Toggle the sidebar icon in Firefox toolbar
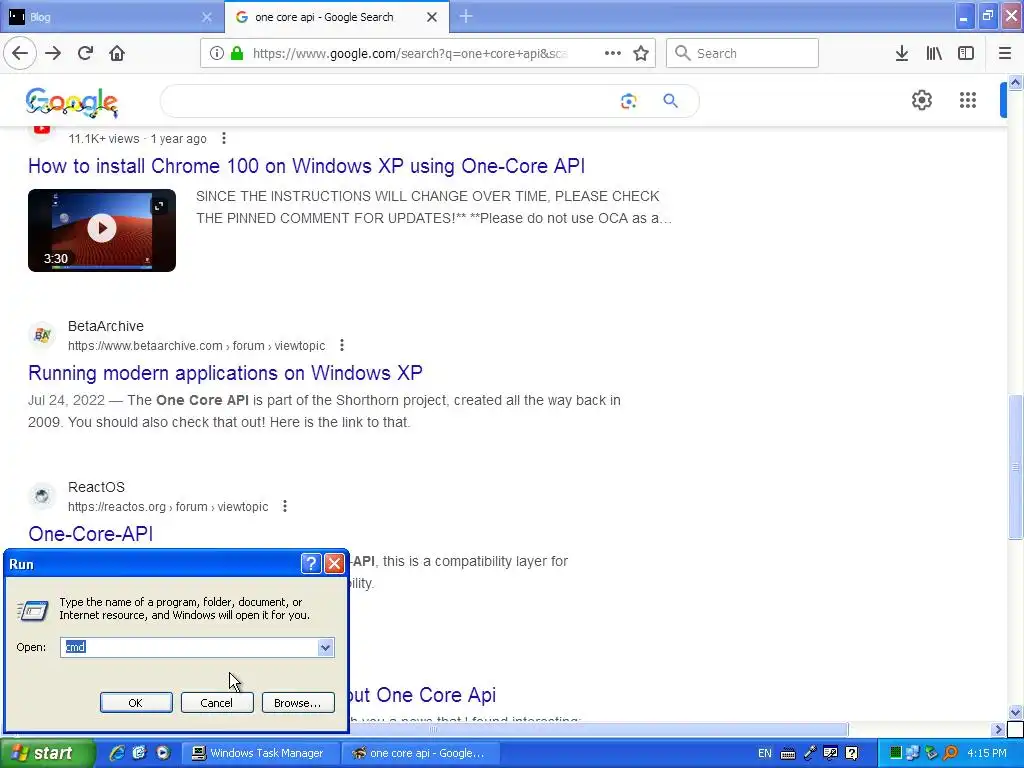The height and width of the screenshot is (768, 1024). (x=966, y=53)
